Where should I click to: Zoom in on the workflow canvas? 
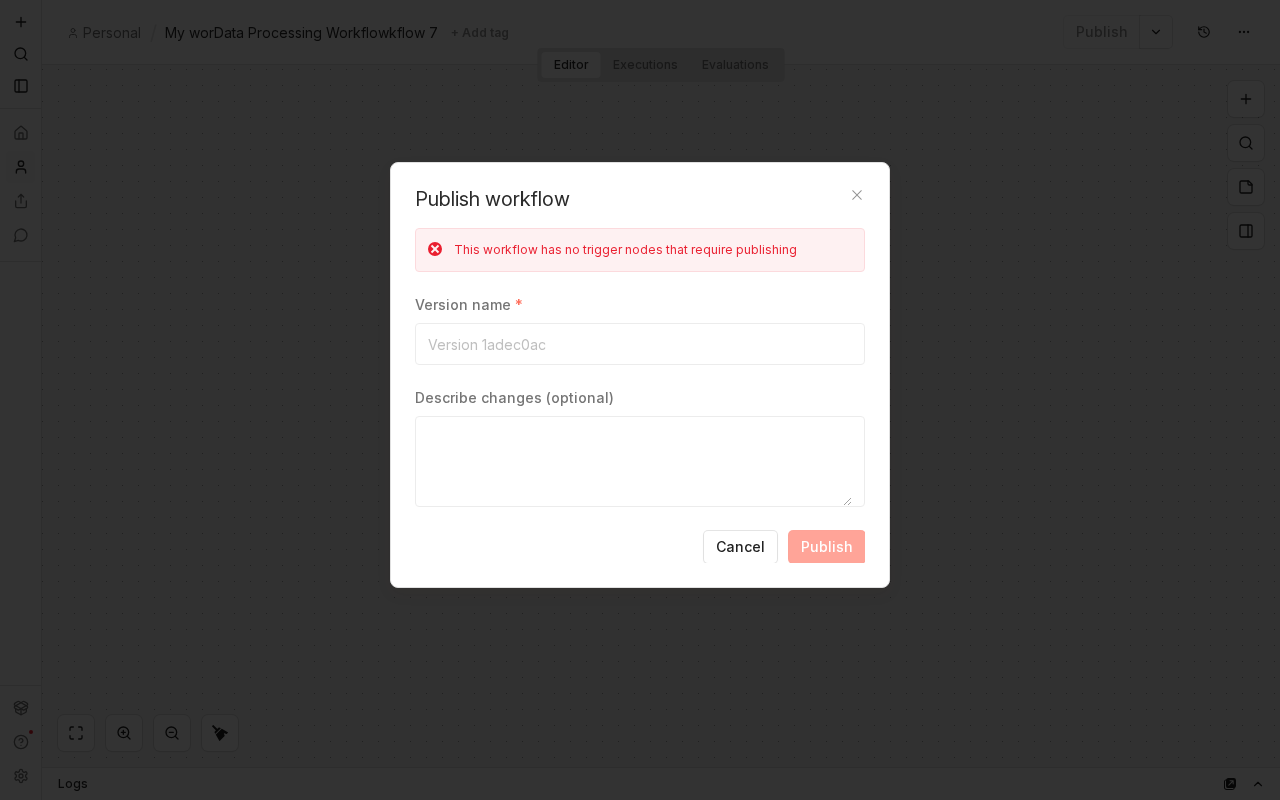(124, 733)
